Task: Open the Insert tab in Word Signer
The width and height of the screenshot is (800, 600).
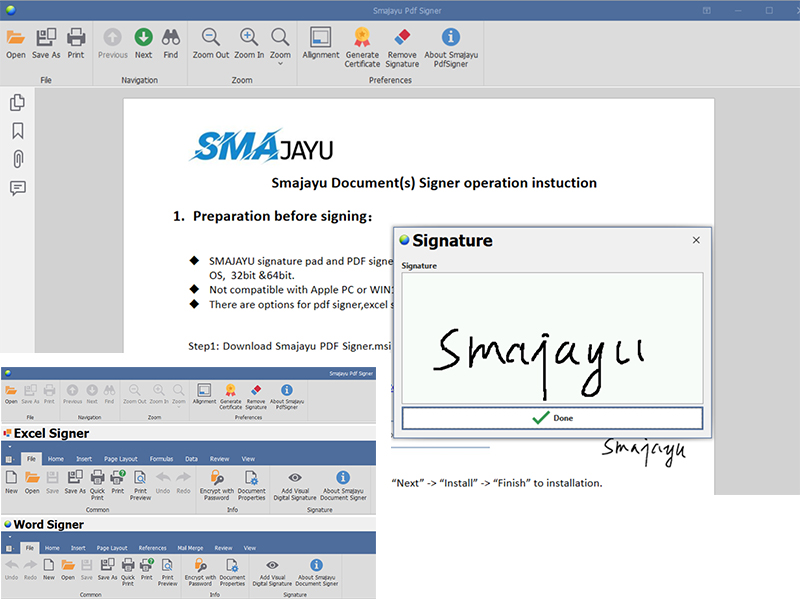Action: point(78,548)
